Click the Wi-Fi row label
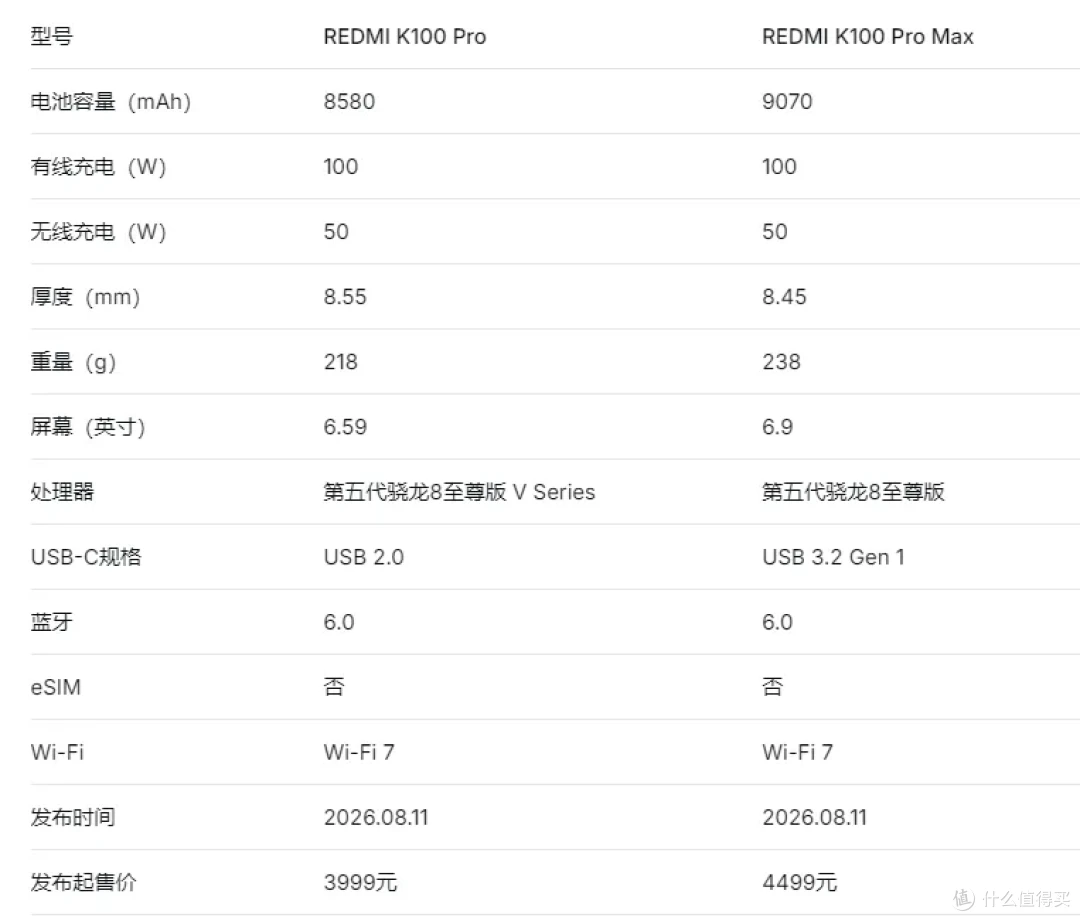The height and width of the screenshot is (921, 1080). point(57,752)
